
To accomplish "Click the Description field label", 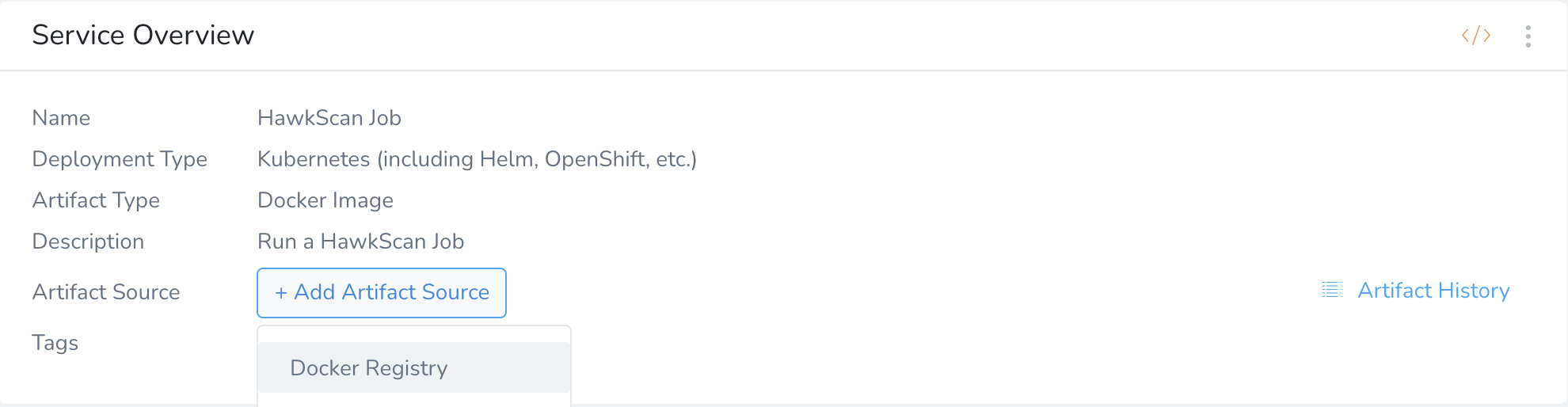I will (x=88, y=242).
